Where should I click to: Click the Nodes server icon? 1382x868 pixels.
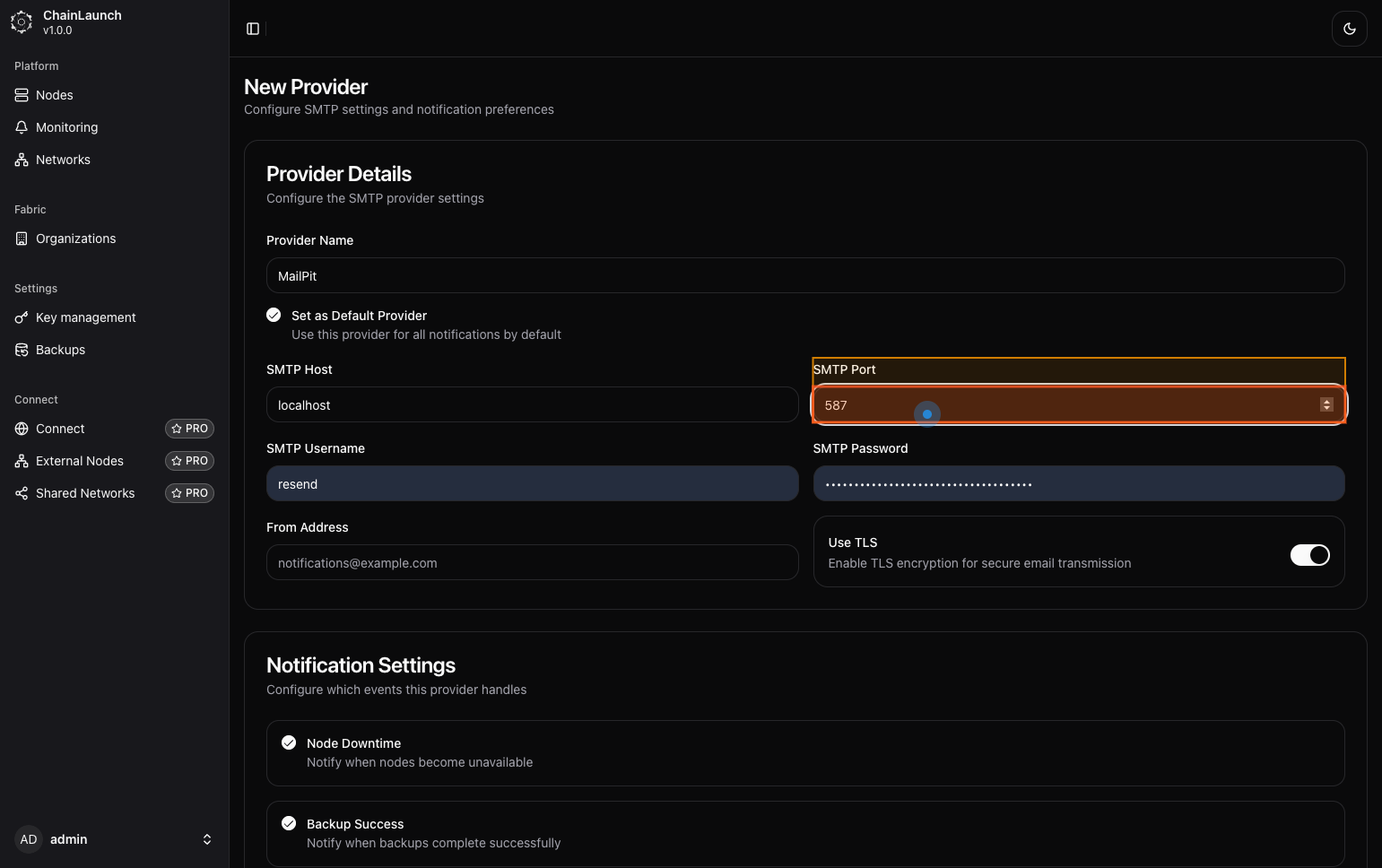click(x=22, y=95)
